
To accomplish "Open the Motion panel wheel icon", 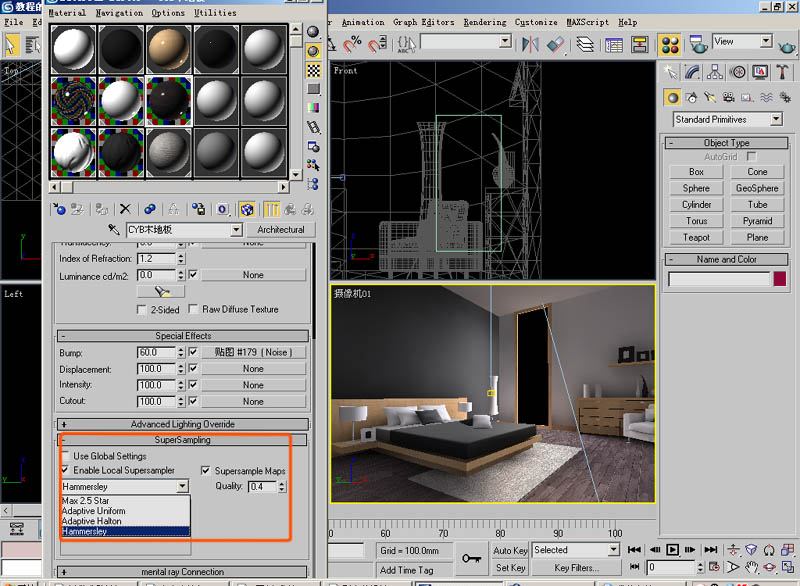I will pos(738,72).
